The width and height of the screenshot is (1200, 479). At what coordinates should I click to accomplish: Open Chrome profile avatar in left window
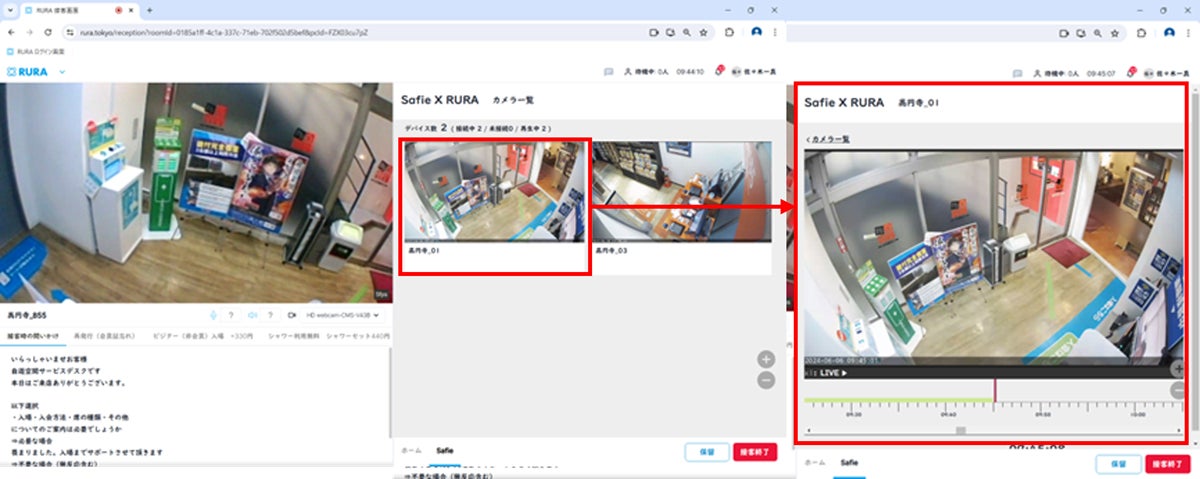tap(756, 32)
